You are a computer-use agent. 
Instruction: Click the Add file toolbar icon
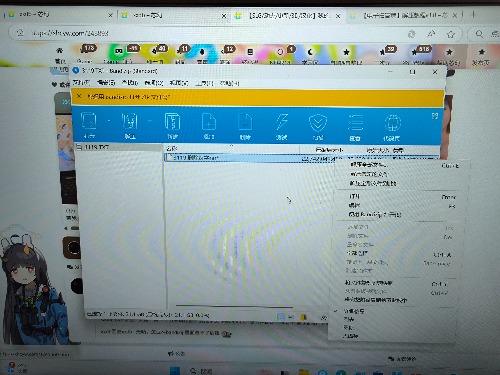point(209,125)
